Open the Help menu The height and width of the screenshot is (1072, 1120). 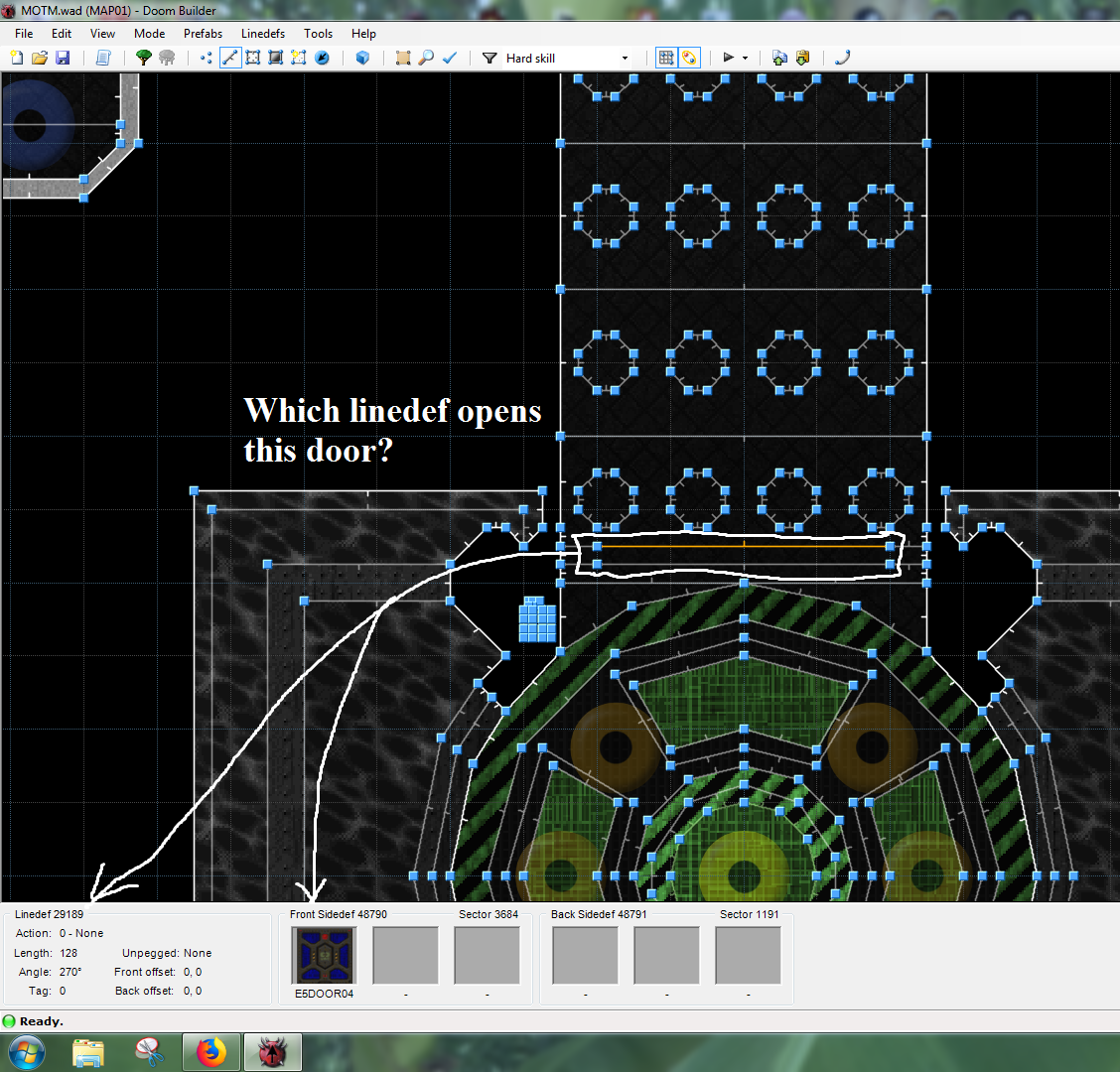(x=363, y=34)
